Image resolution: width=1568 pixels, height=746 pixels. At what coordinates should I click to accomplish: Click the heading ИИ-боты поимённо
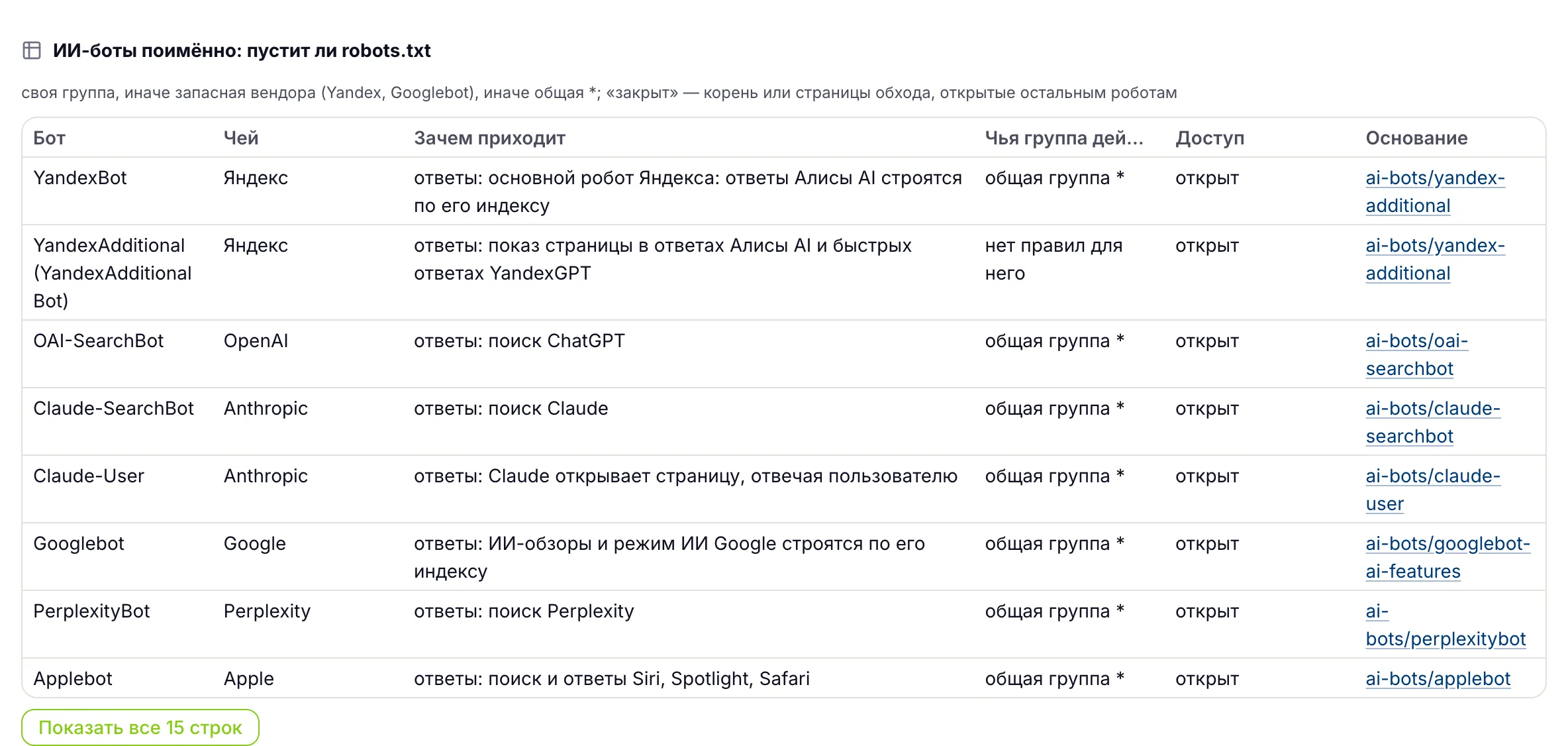tap(242, 50)
